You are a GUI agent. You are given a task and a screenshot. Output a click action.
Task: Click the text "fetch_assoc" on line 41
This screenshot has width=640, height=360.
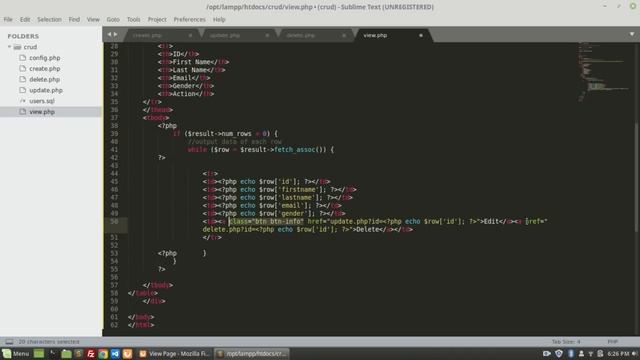294,149
